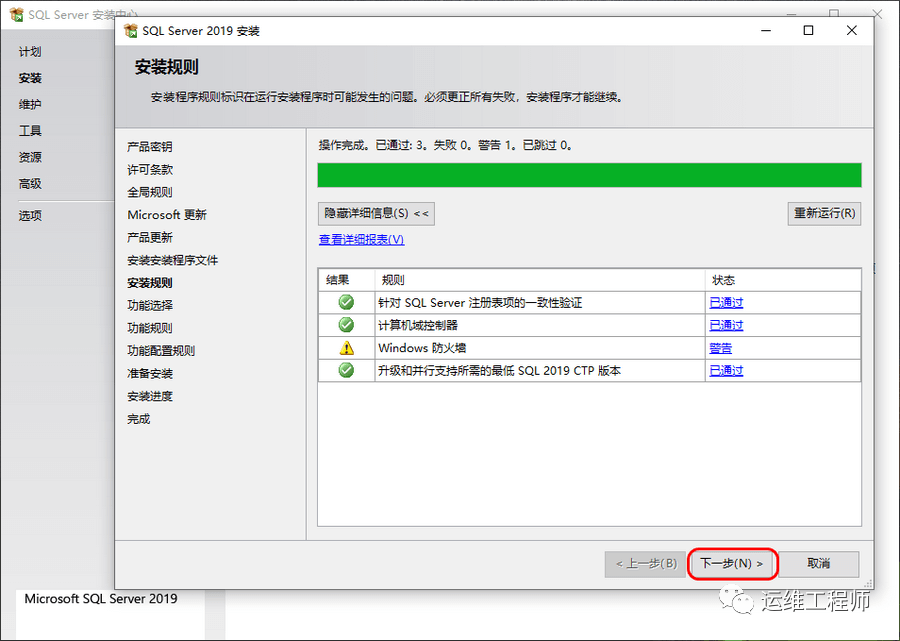Click the 产品密钥 step in wizard list

(x=150, y=147)
